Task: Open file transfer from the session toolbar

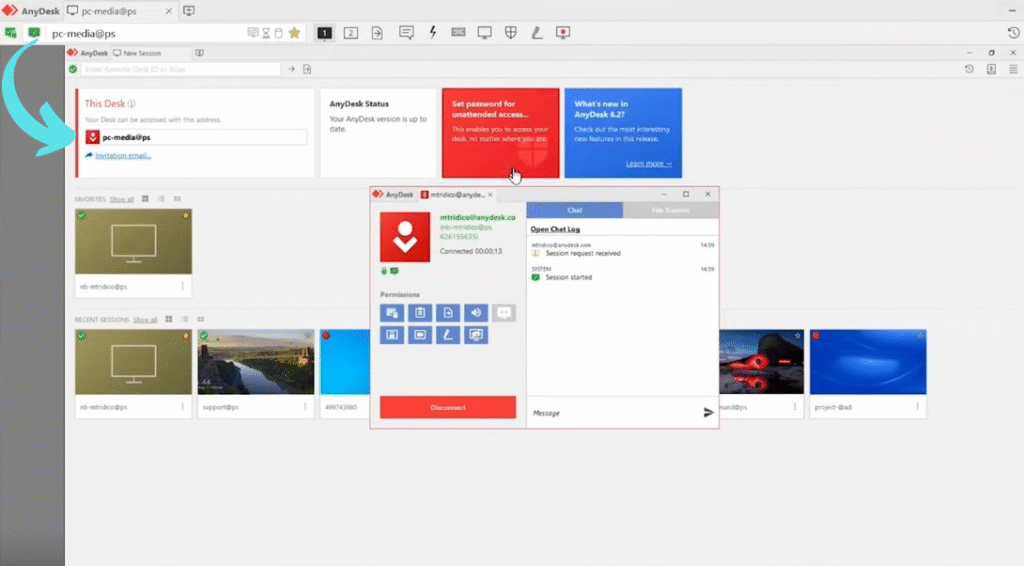Action: pos(377,33)
